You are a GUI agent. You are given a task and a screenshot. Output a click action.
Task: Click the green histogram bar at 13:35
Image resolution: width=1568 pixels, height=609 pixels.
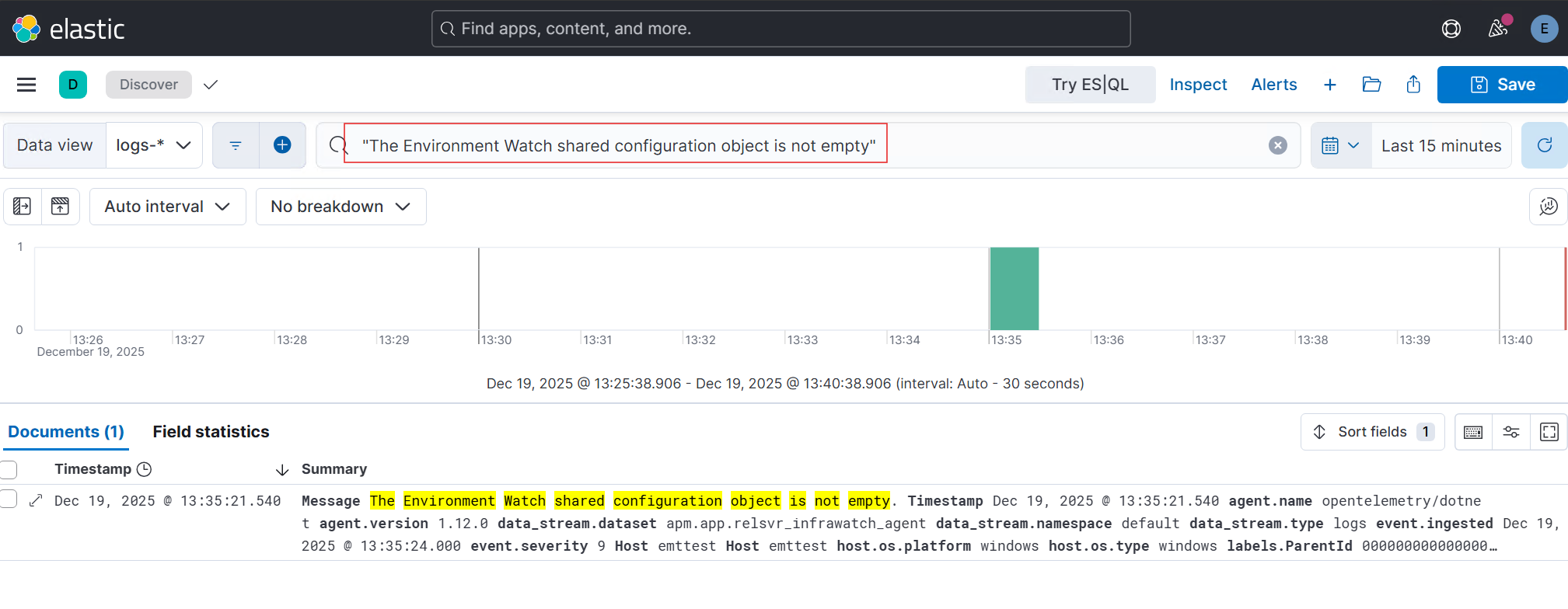(x=1014, y=288)
